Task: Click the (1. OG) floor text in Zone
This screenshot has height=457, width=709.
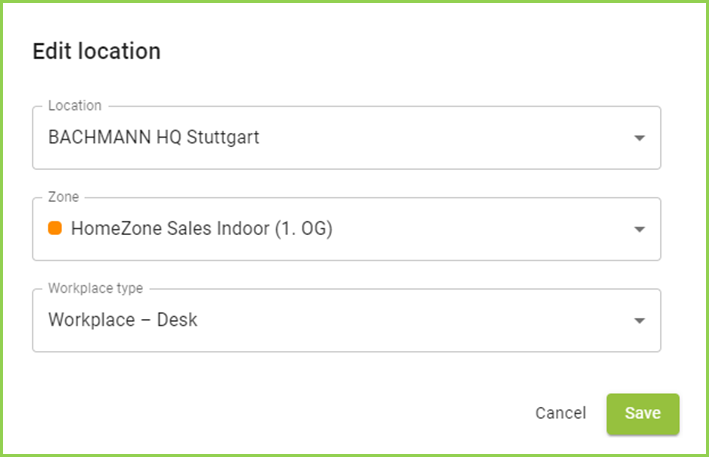Action: click(303, 229)
